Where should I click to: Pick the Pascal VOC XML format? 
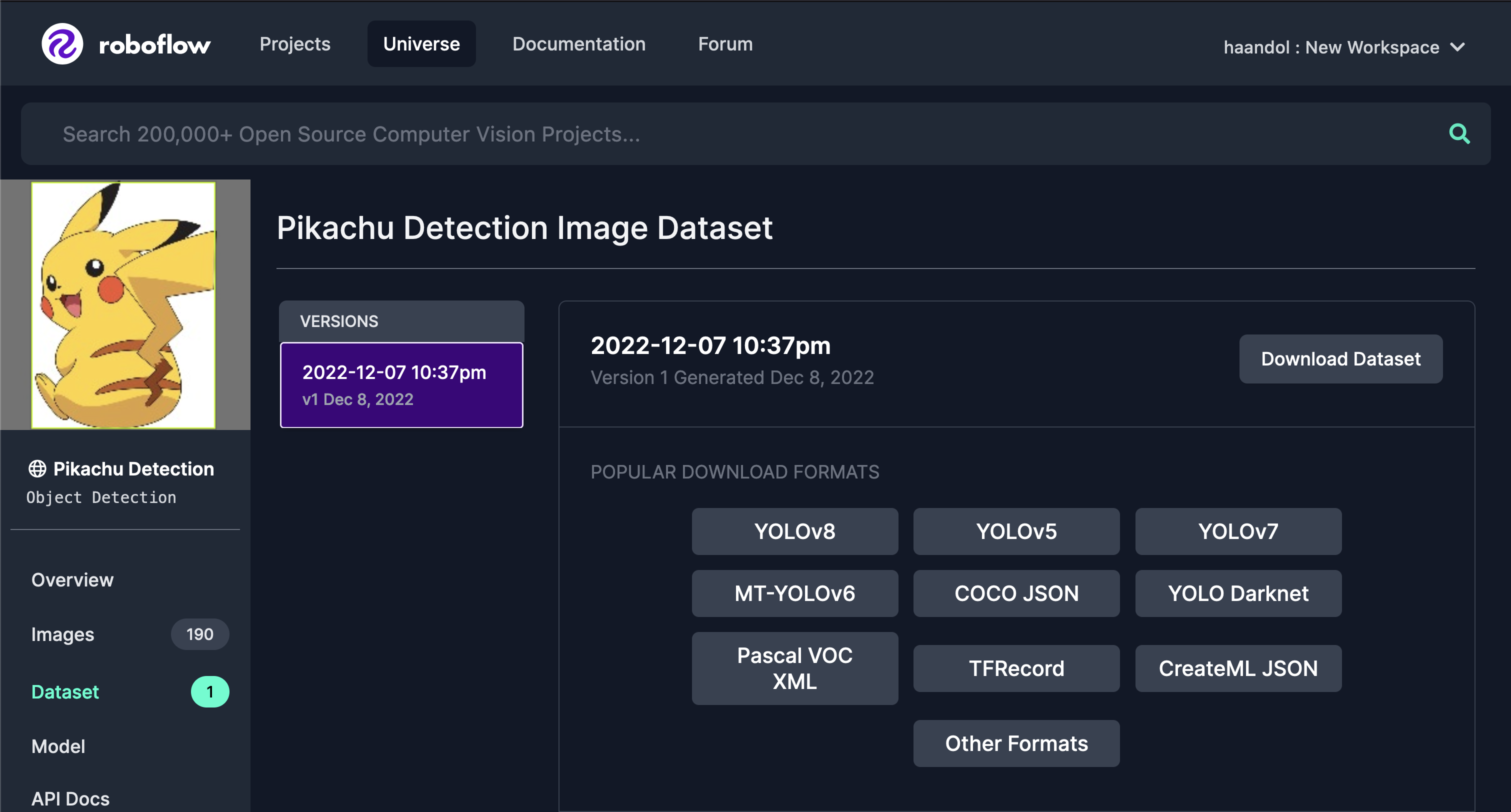click(x=794, y=668)
